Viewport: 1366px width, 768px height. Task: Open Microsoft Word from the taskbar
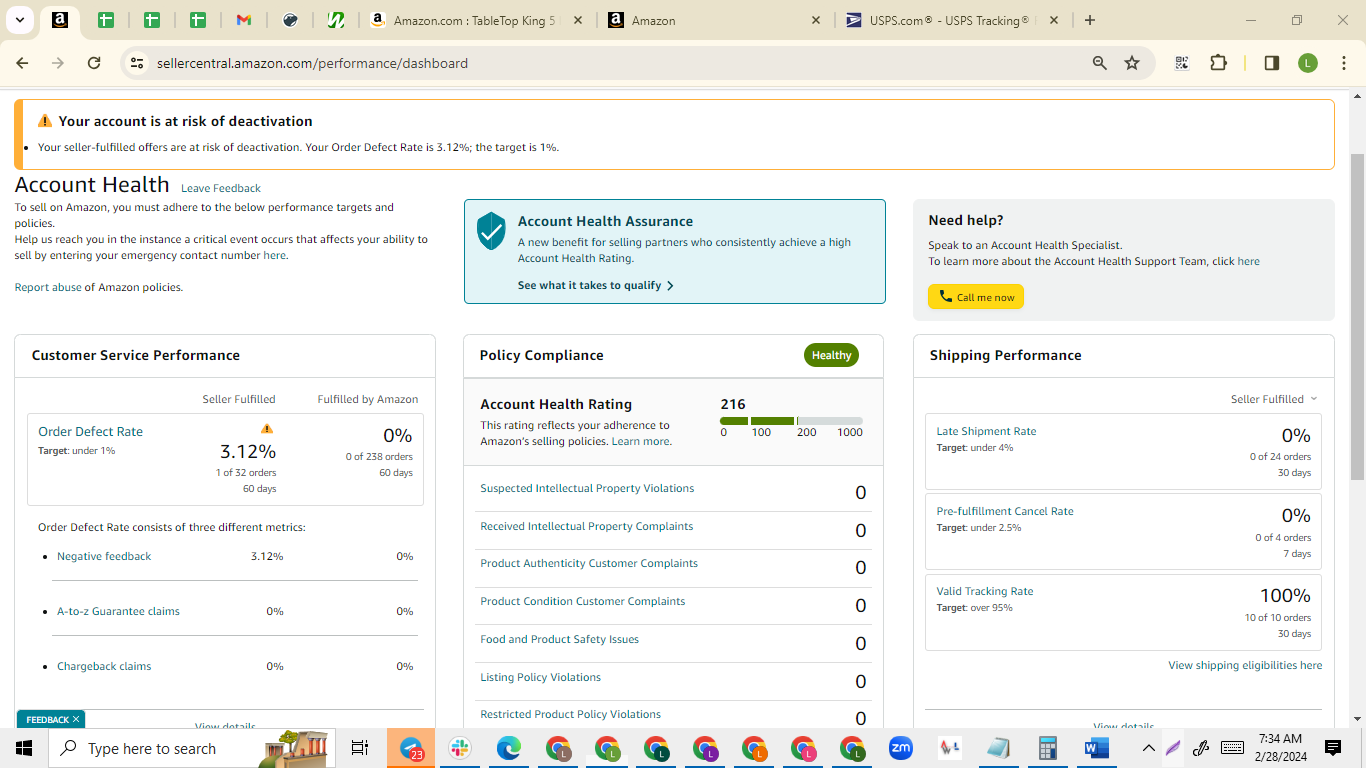[1097, 748]
